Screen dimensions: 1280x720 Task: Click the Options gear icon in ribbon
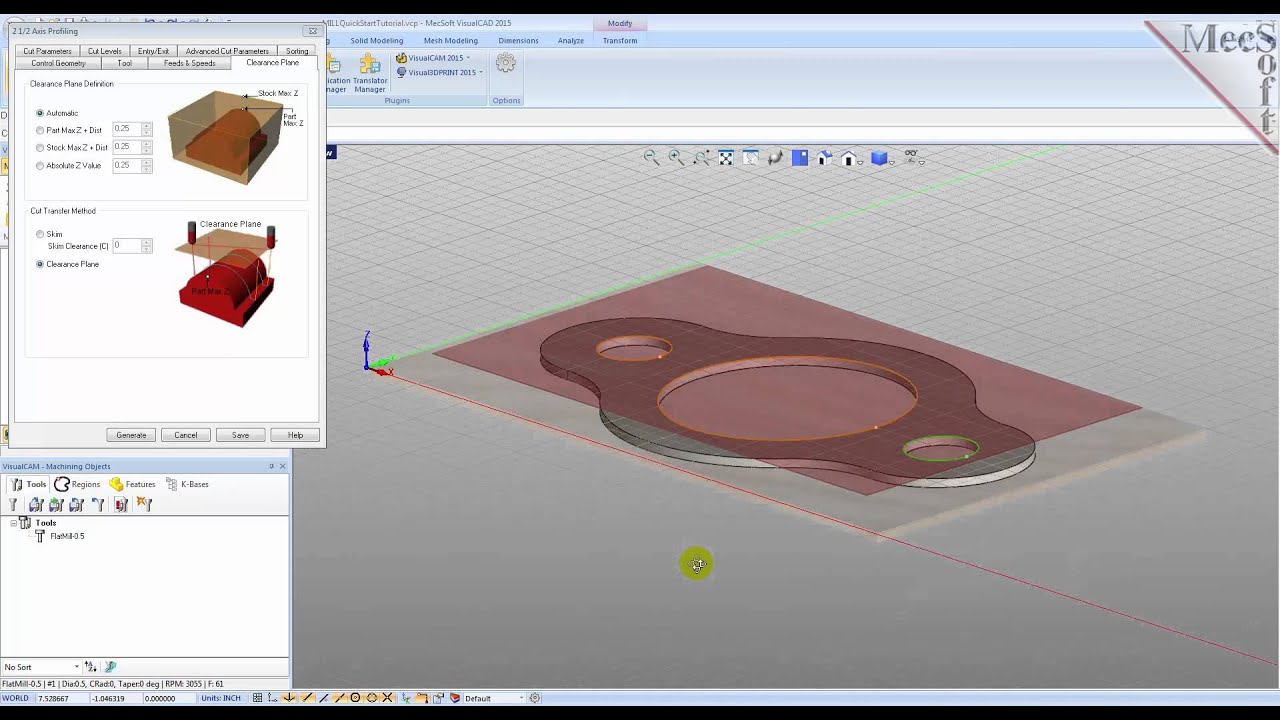[506, 64]
